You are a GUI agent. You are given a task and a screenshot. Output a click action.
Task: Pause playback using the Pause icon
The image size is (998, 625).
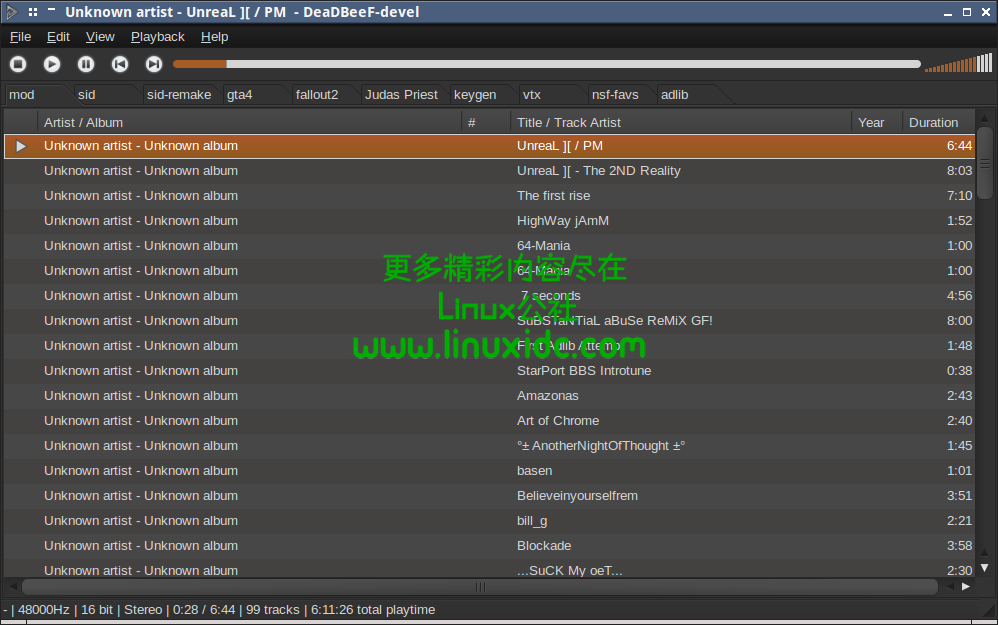click(85, 63)
